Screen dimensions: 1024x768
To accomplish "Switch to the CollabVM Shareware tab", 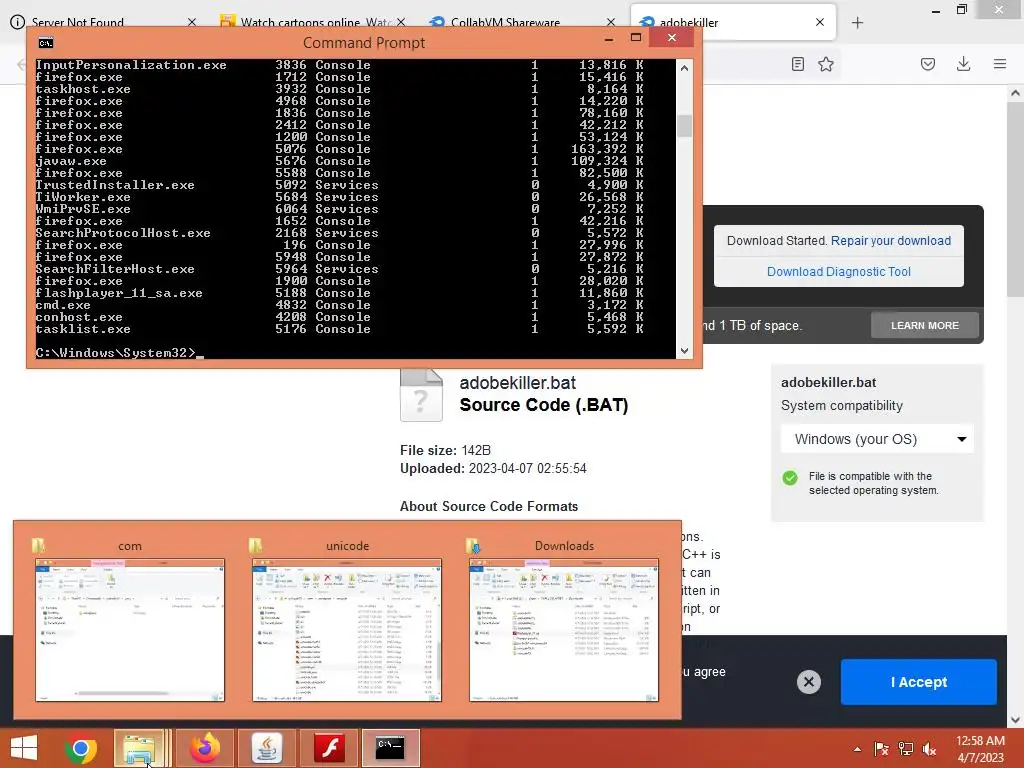I will click(505, 22).
